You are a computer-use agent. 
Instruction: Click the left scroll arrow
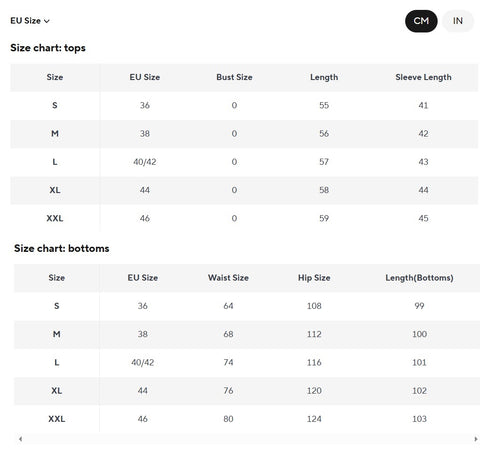click(x=21, y=439)
